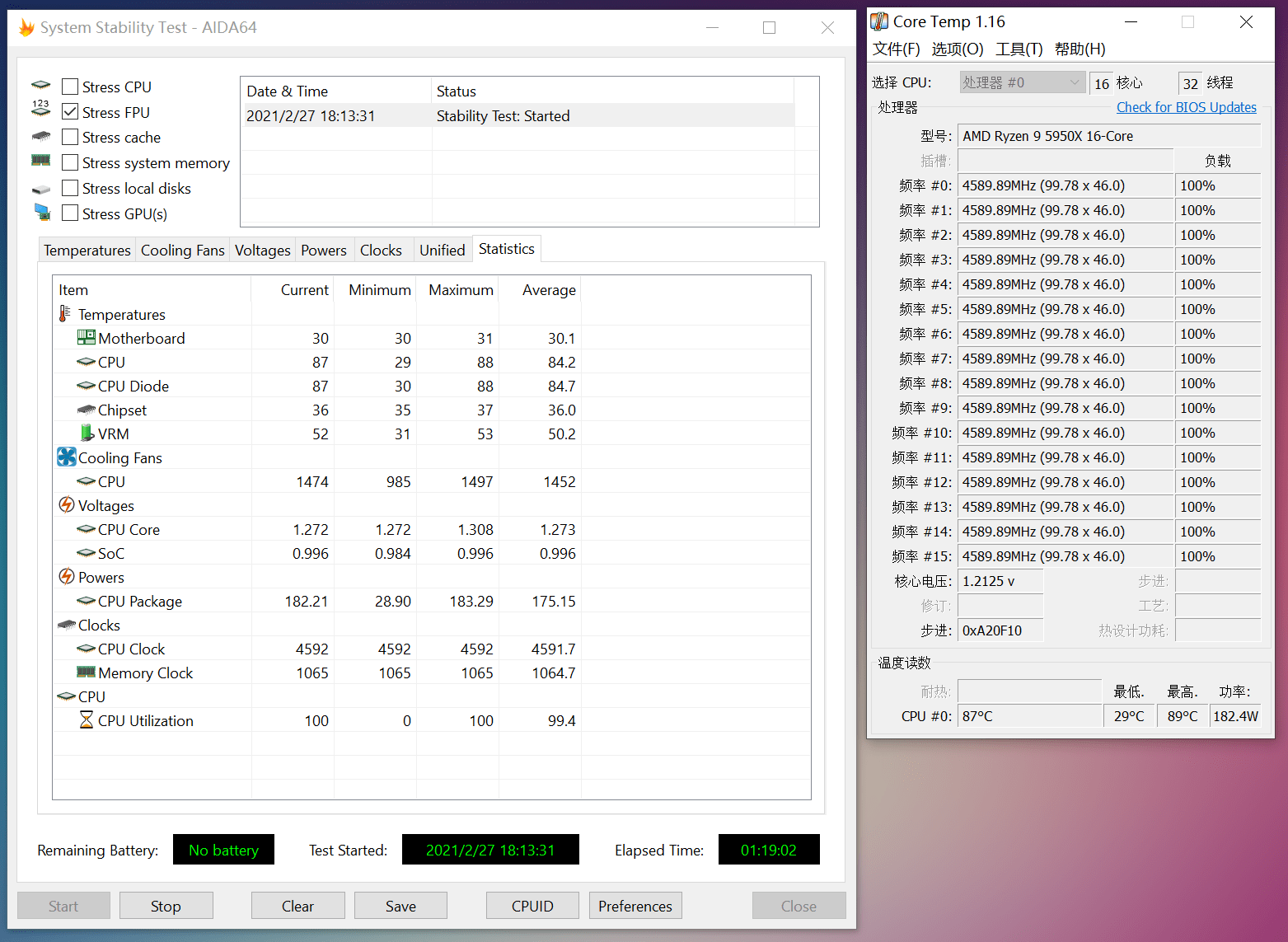Click the Elapsed Time value 01:19:02
Screen dimensions: 1288x942
[769, 850]
